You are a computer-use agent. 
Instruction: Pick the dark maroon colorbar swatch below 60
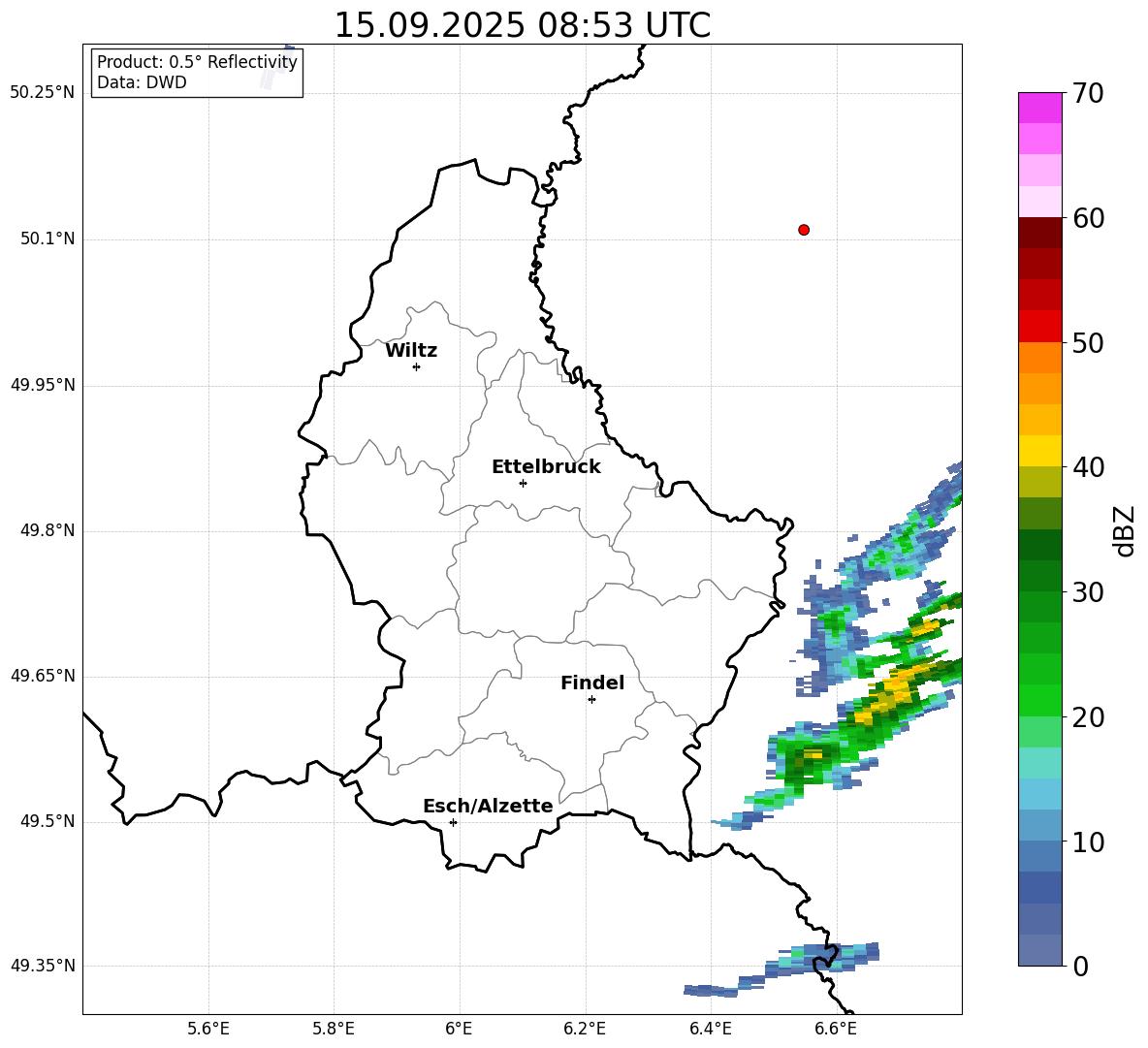click(1040, 233)
